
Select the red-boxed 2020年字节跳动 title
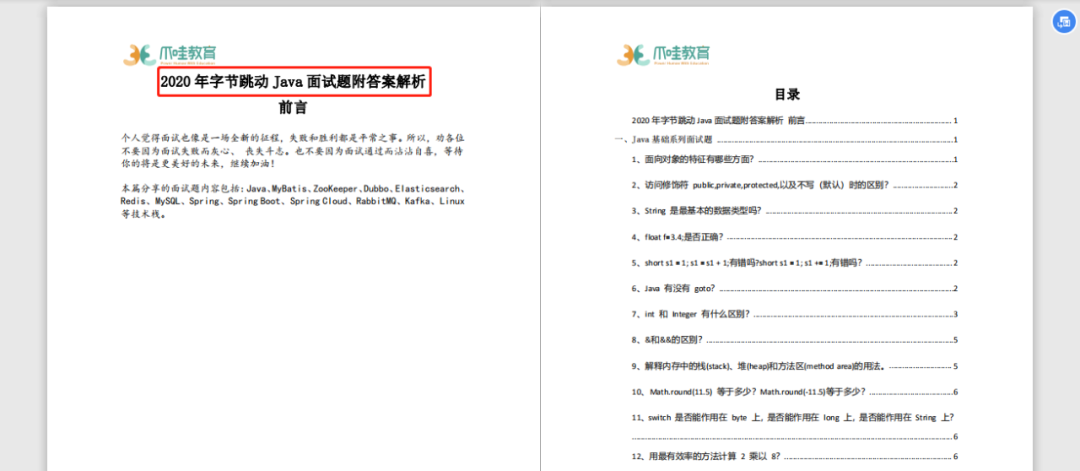tap(294, 82)
